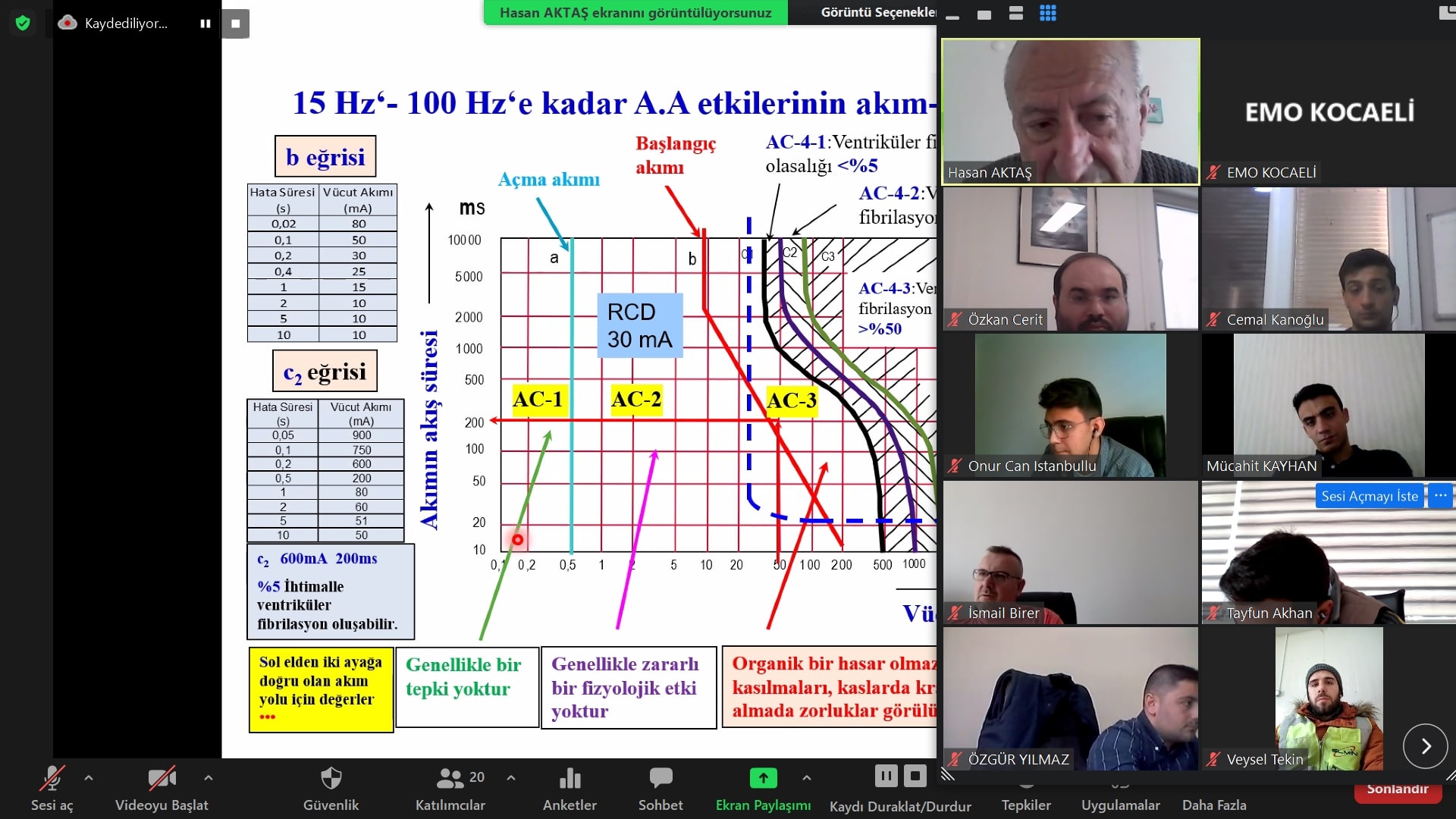Open Anketler polls

point(570,789)
